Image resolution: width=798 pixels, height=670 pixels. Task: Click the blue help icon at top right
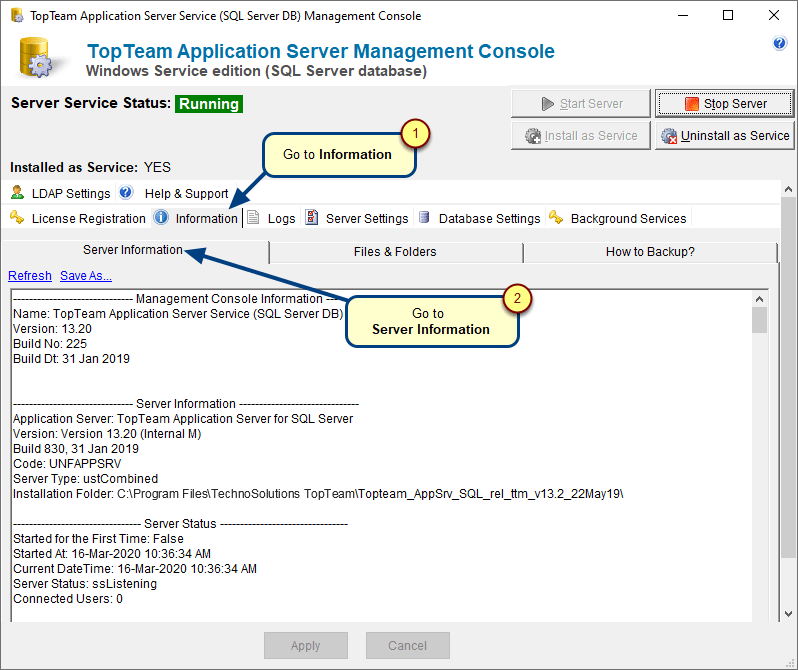pos(779,43)
